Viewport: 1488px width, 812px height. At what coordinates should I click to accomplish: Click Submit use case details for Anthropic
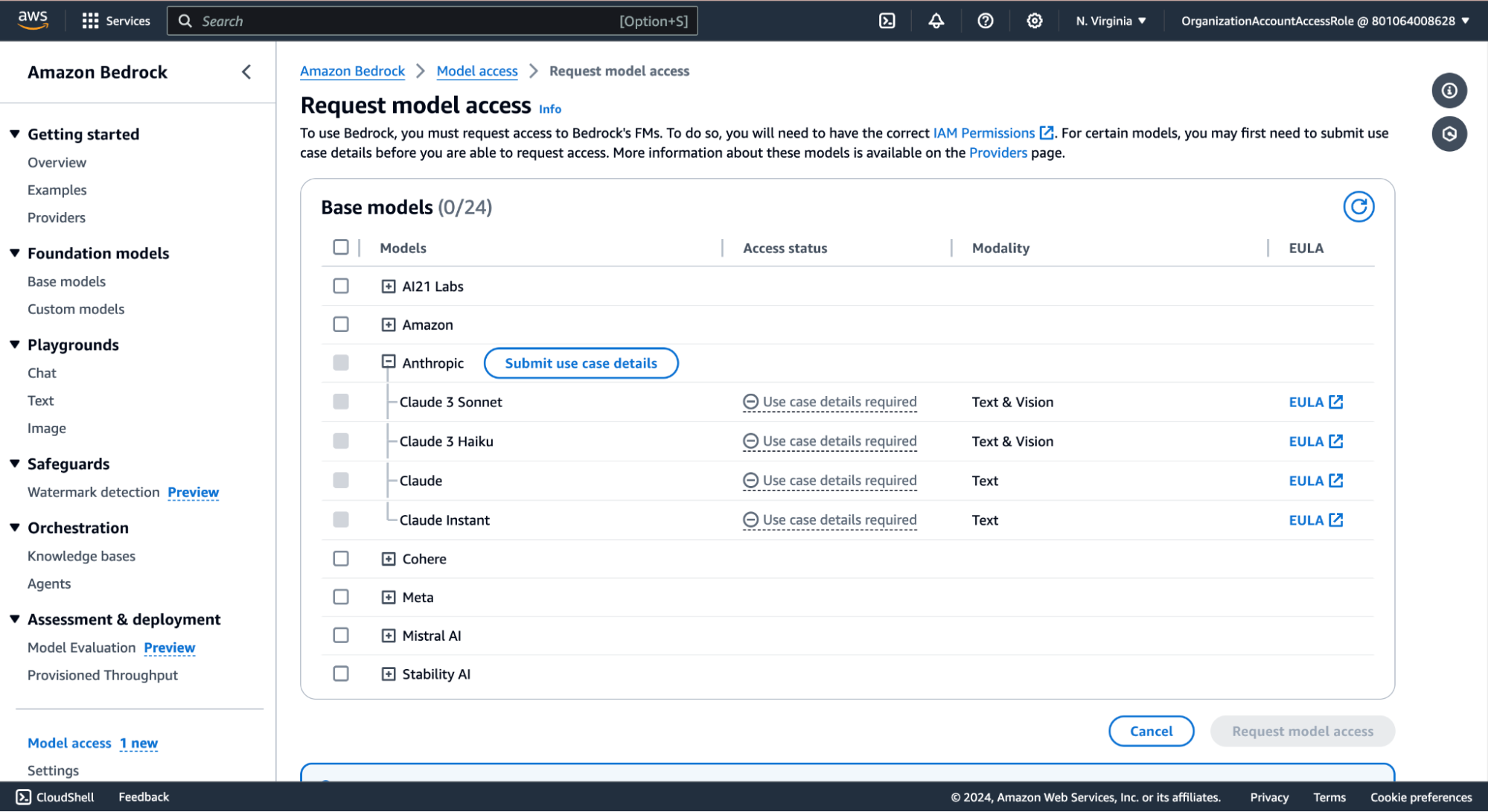580,363
